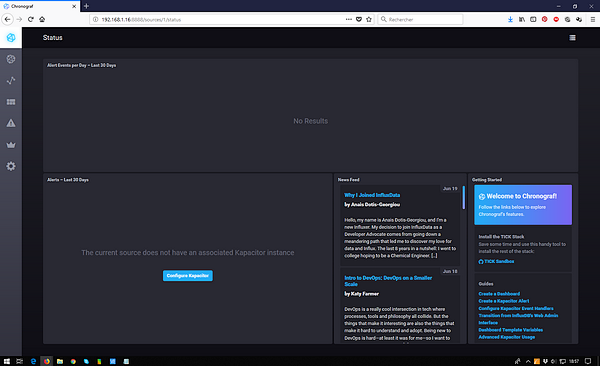The image size is (600, 366).
Task: Save page to Pocket icon
Action: (x=359, y=19)
